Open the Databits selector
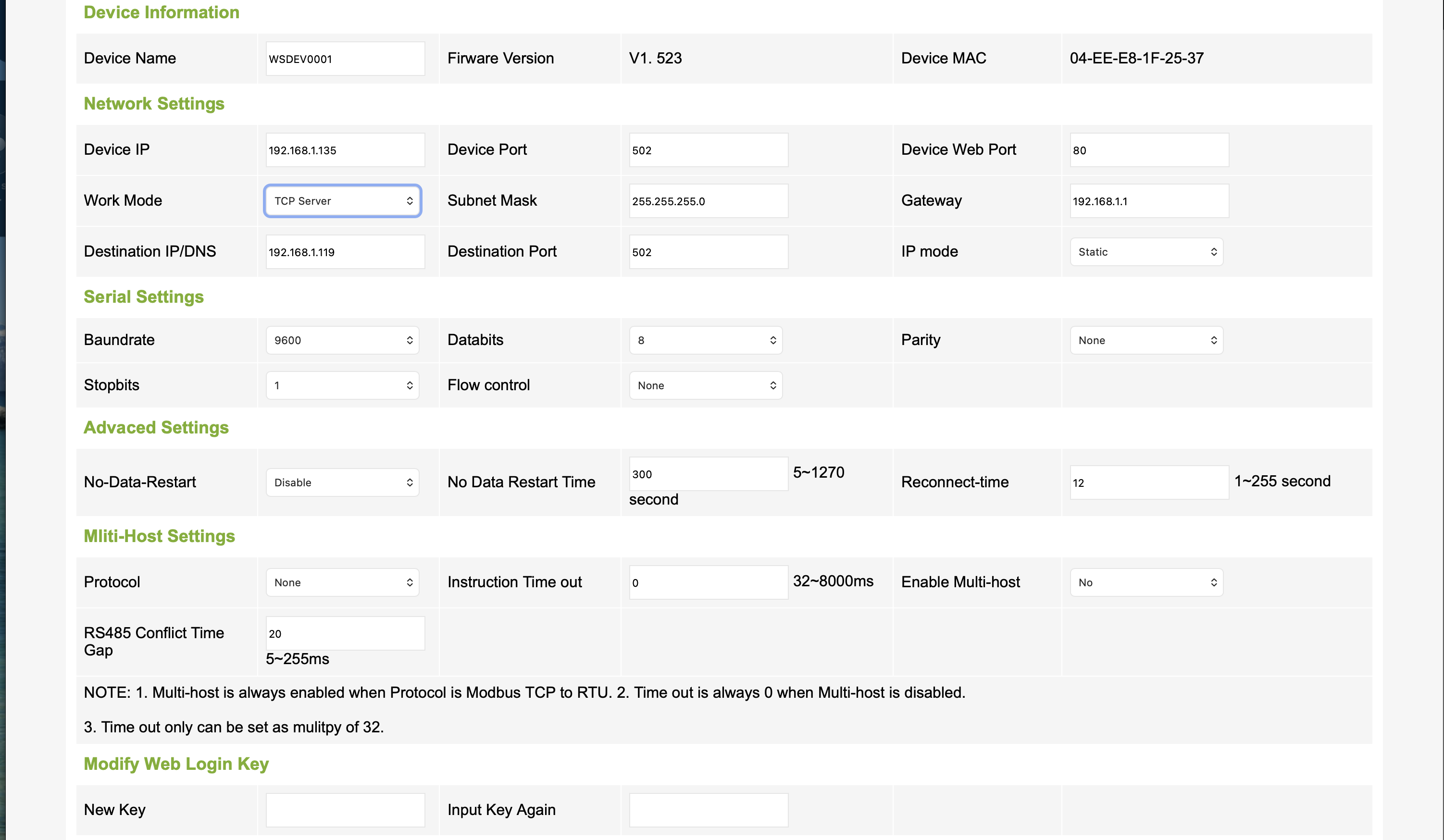The width and height of the screenshot is (1444, 840). click(705, 340)
